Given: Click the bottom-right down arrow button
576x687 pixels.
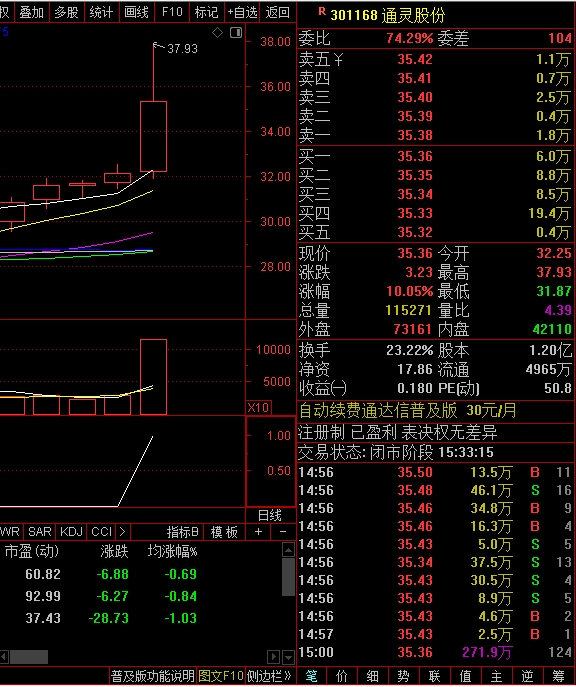Looking at the screenshot, I should (x=288, y=657).
